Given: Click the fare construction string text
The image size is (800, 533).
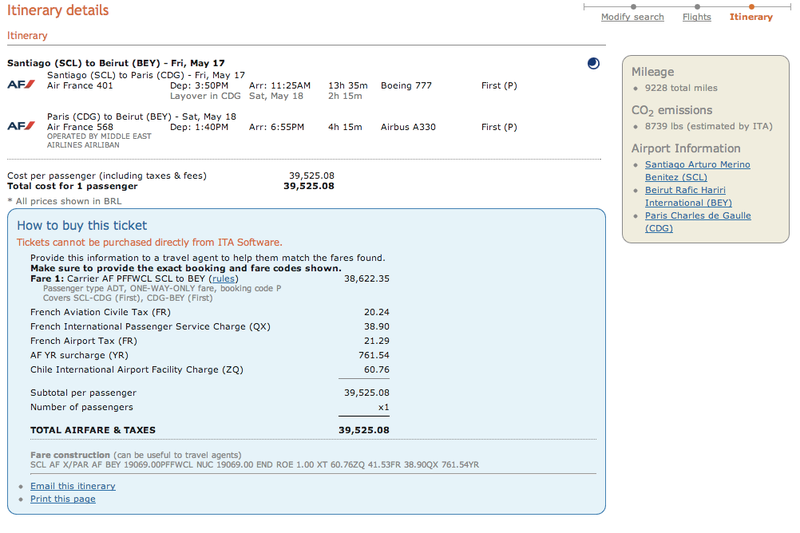Looking at the screenshot, I should pos(255,465).
